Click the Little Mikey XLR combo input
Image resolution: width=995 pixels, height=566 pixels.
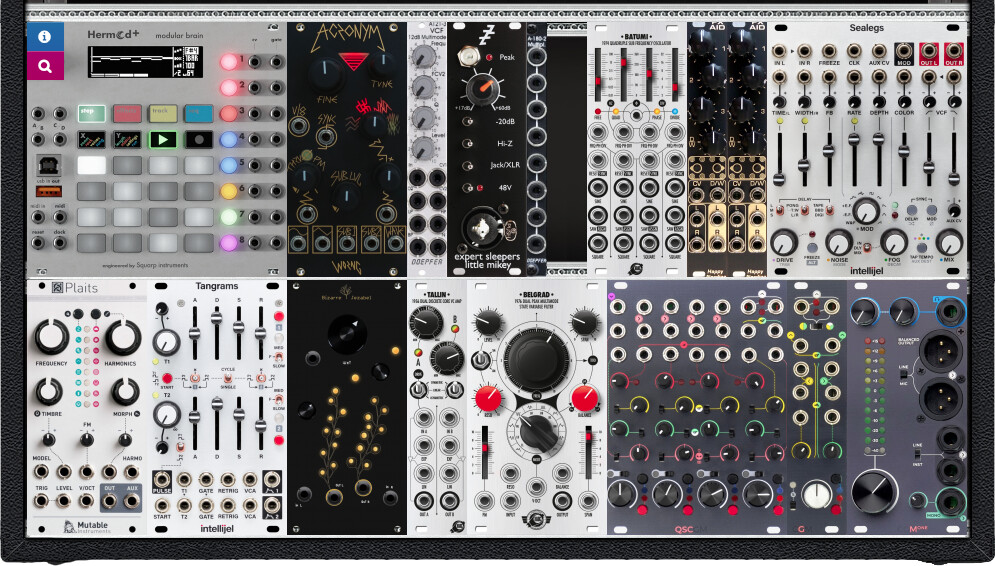(483, 228)
